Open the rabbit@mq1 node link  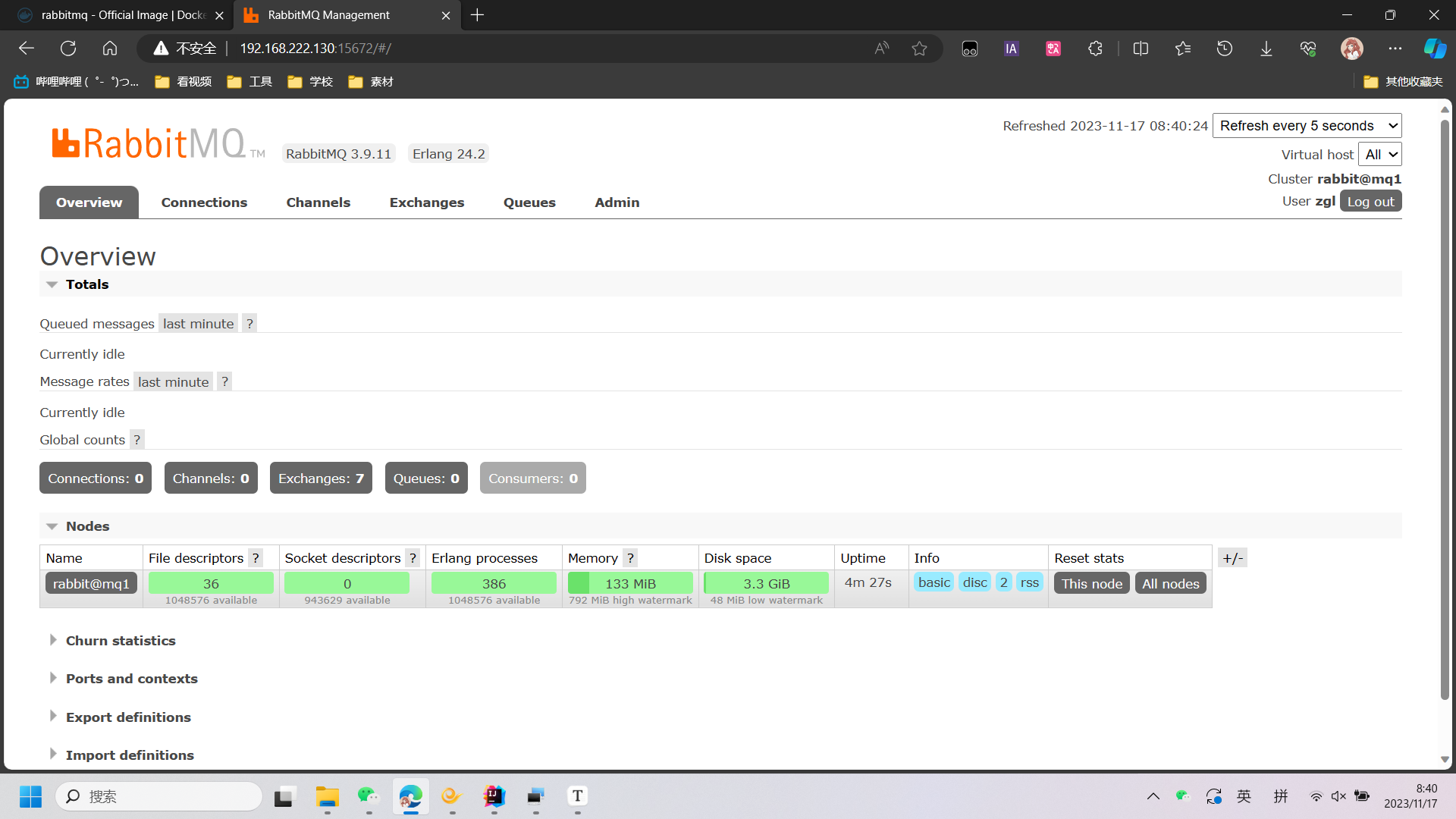coord(91,583)
